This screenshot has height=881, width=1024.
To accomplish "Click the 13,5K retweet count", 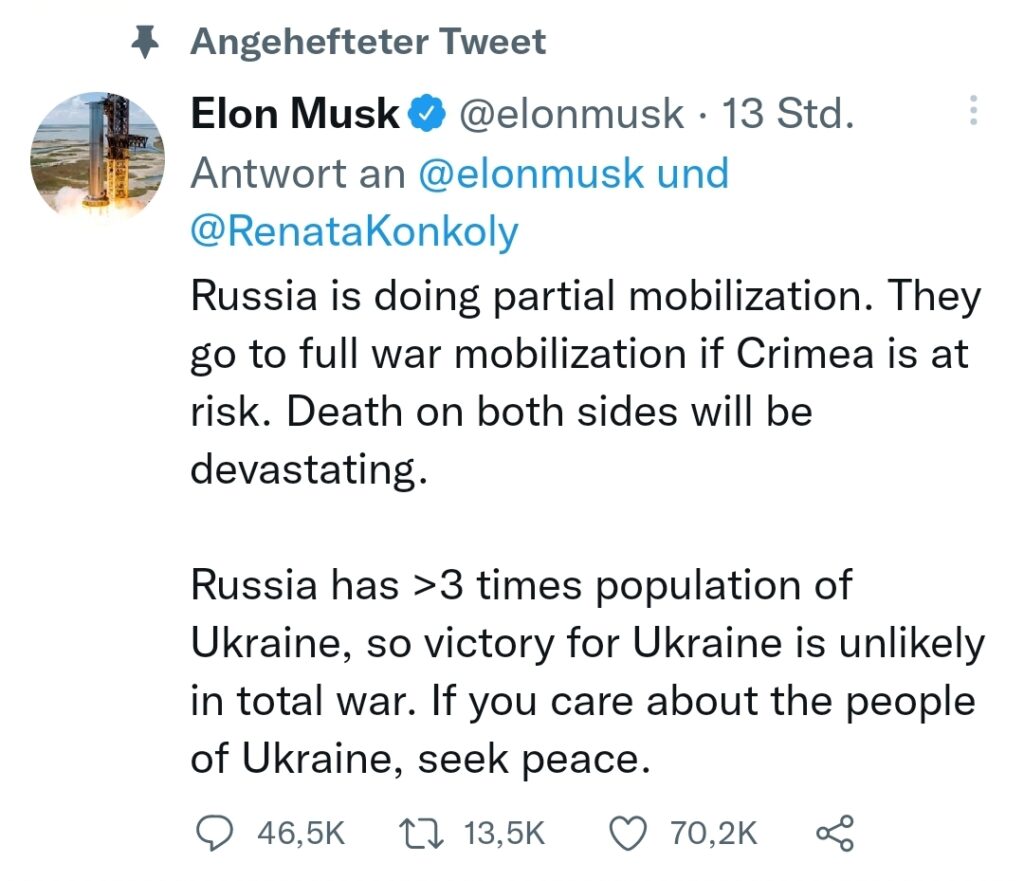I will pos(505,832).
